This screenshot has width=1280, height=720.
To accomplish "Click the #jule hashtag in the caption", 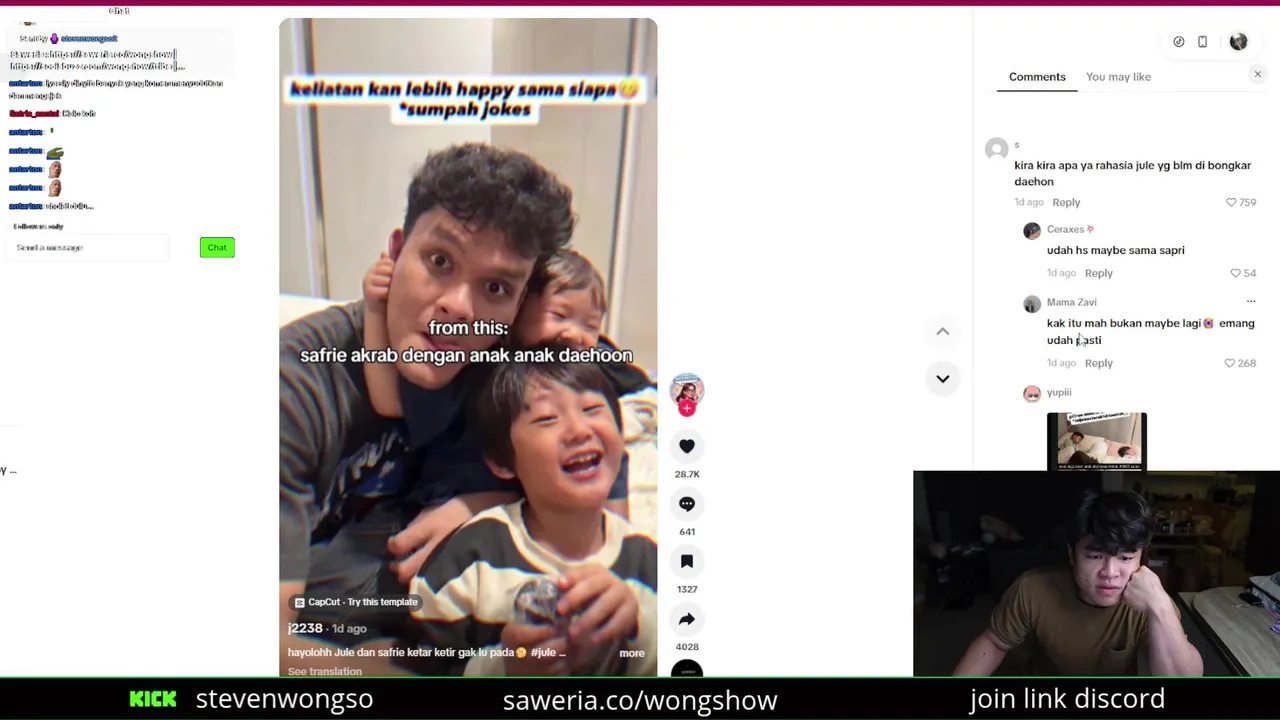I will tap(543, 652).
